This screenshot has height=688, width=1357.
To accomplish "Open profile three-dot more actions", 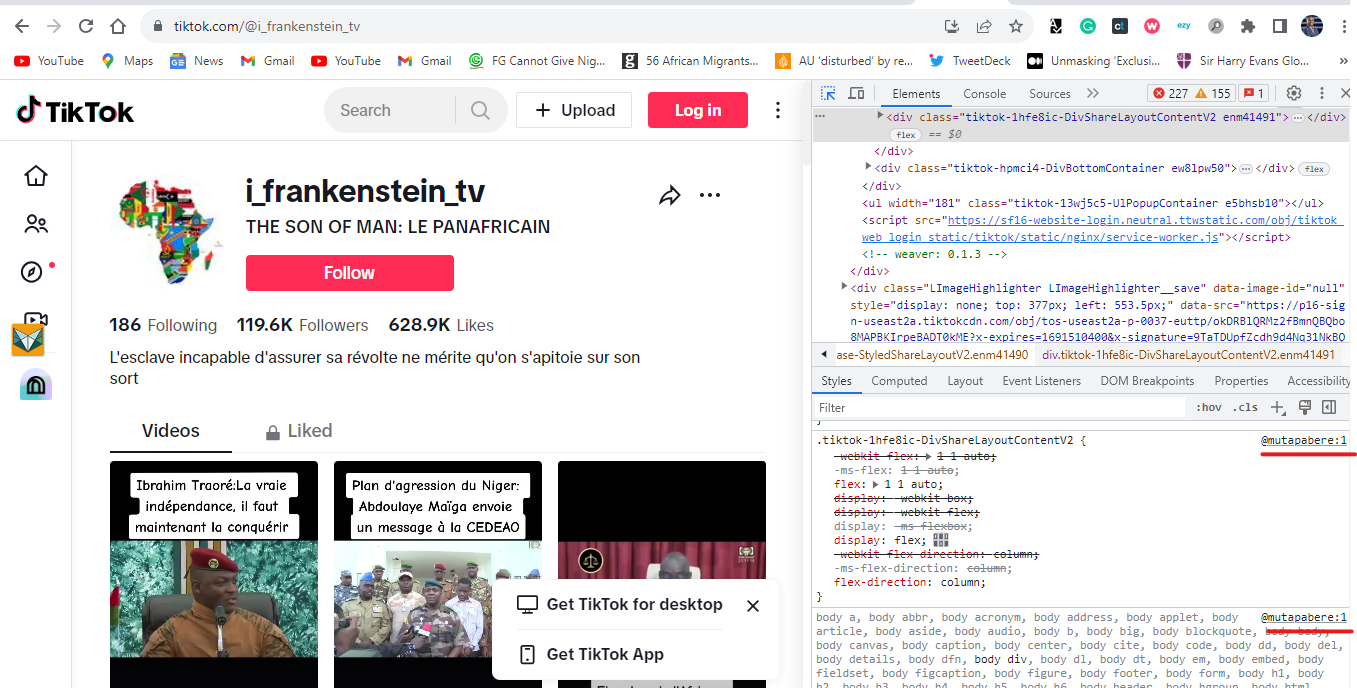I will coord(710,195).
